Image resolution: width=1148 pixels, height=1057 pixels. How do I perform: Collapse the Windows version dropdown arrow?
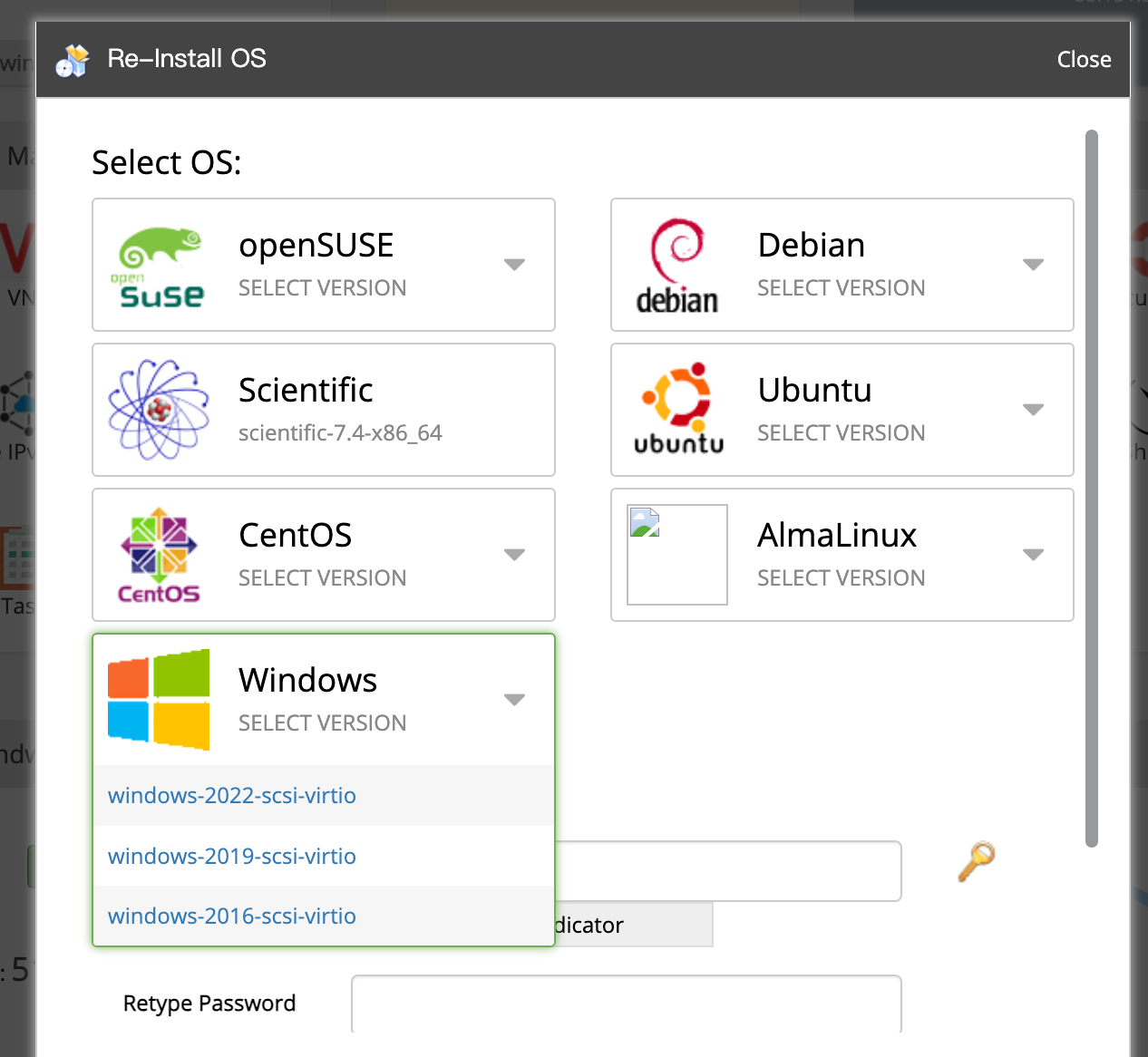tap(514, 700)
